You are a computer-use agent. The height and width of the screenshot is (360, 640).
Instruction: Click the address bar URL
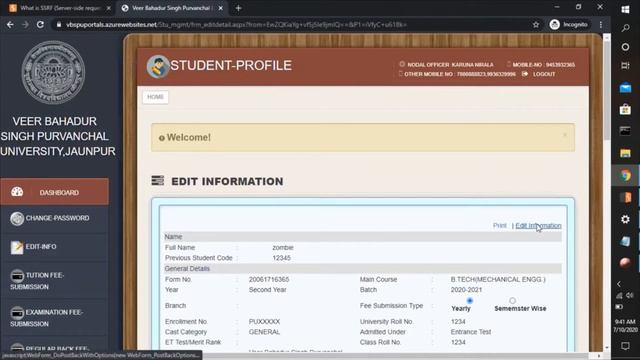click(x=236, y=24)
